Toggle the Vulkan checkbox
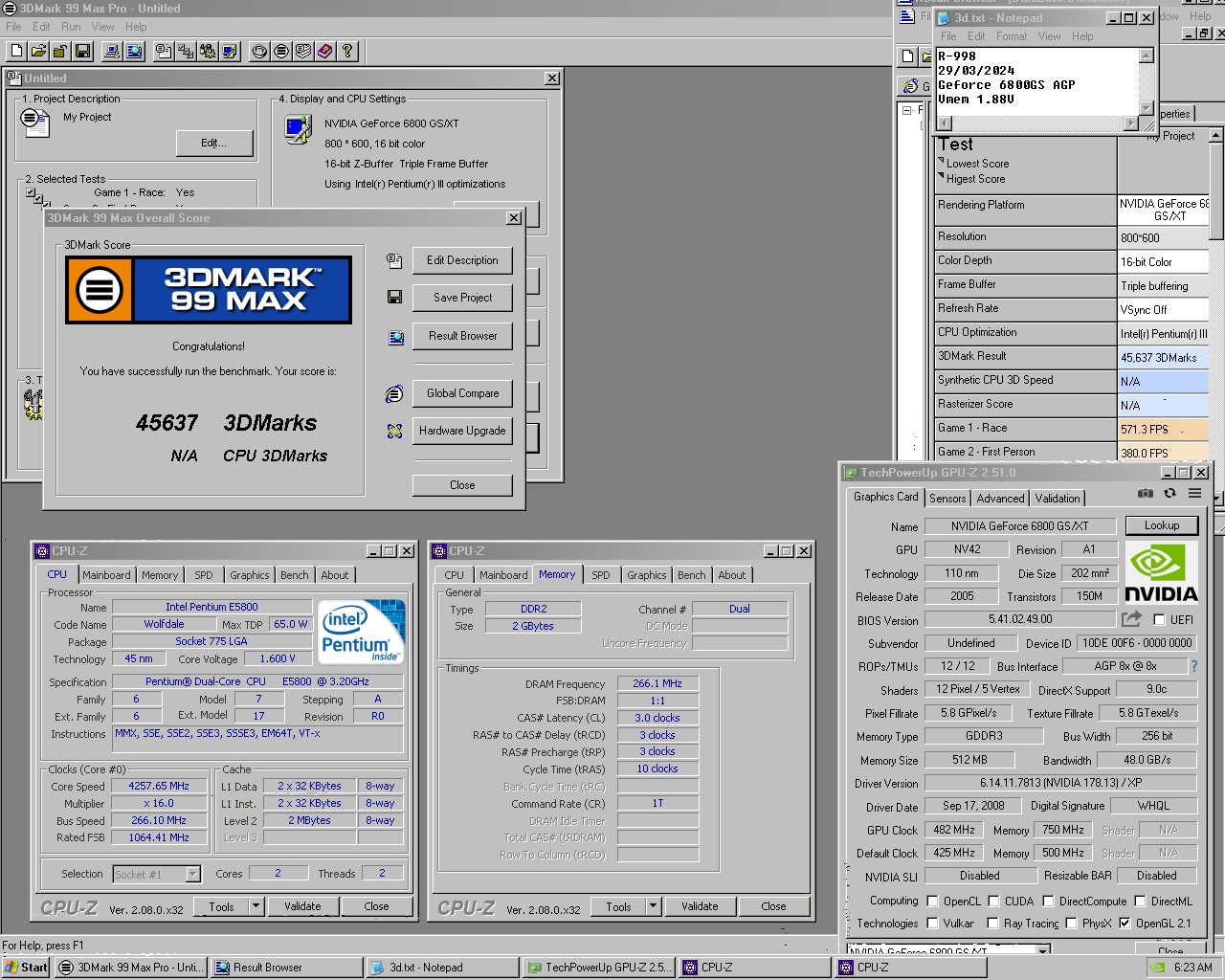The height and width of the screenshot is (980, 1225). click(932, 924)
